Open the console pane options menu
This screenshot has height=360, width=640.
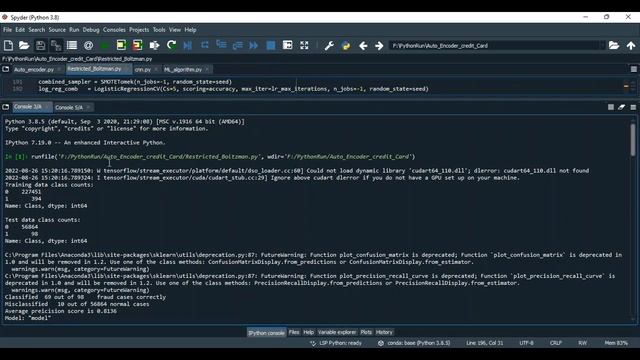633,107
